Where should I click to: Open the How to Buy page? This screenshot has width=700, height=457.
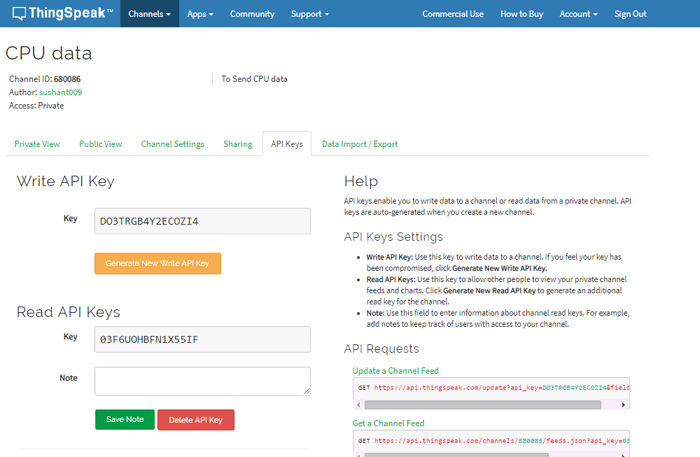pyautogui.click(x=522, y=14)
